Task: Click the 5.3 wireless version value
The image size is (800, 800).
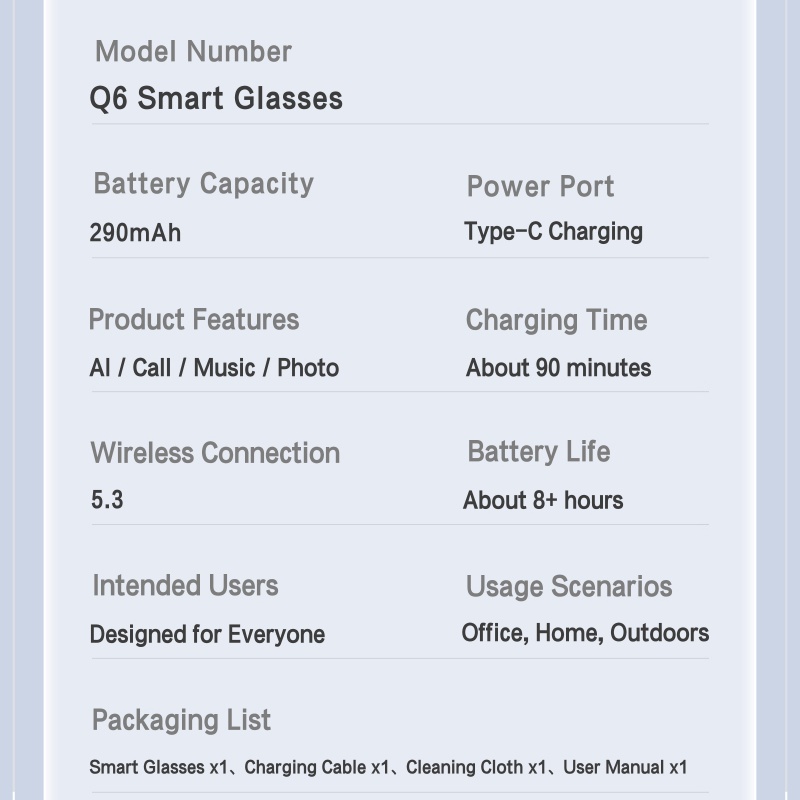Action: point(107,500)
